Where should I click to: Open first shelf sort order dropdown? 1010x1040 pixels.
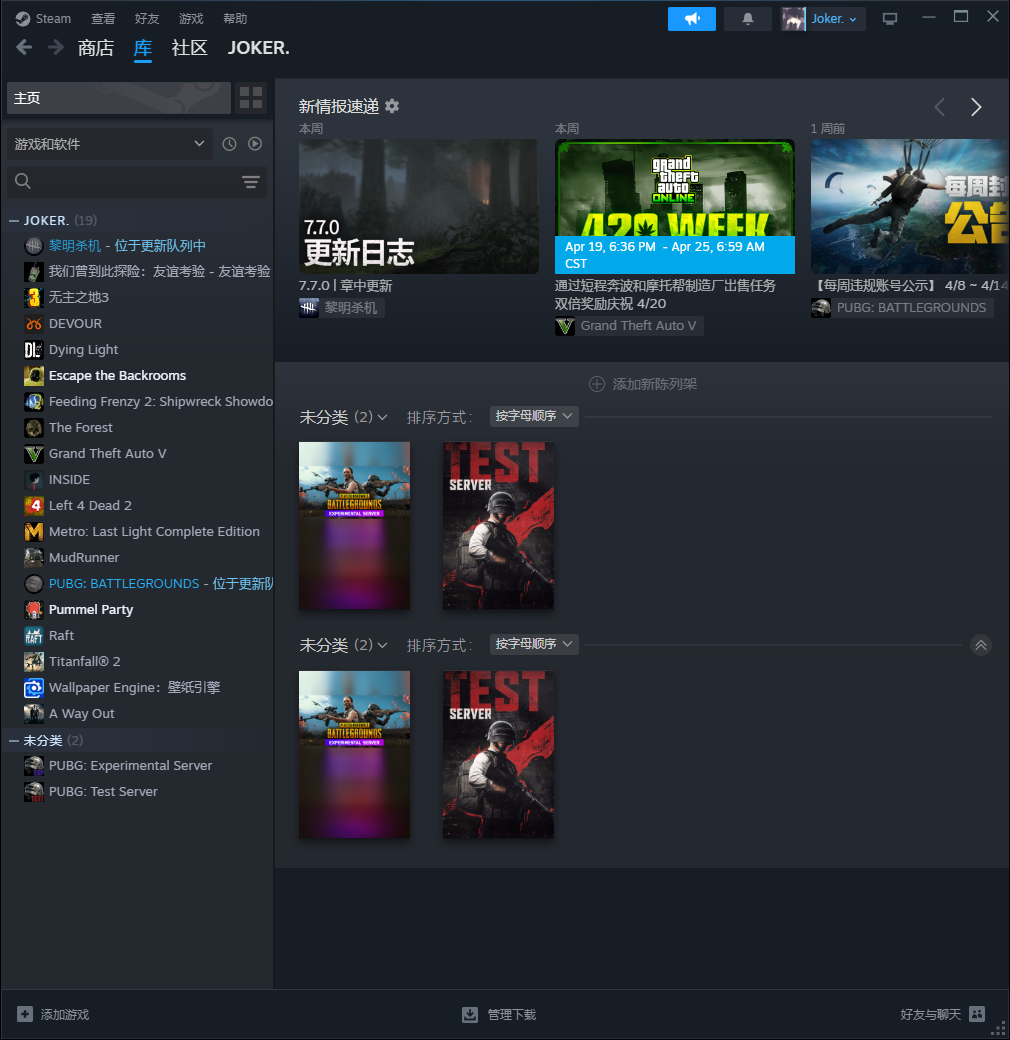tap(534, 416)
